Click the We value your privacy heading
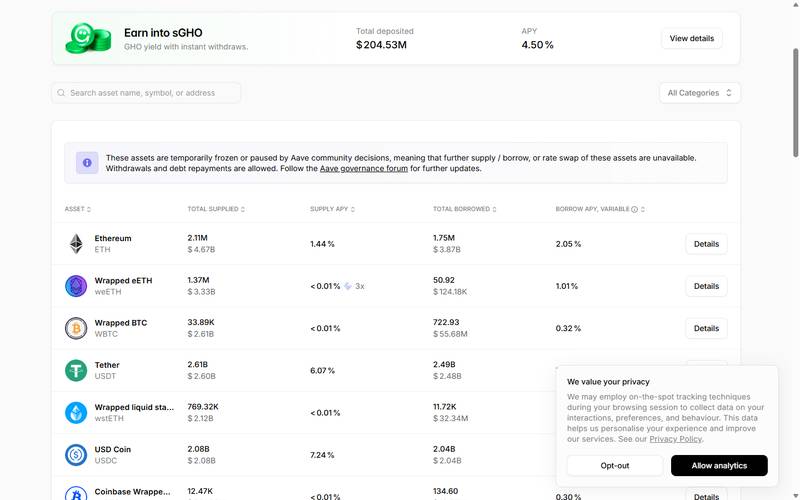The image size is (800, 500). click(608, 382)
